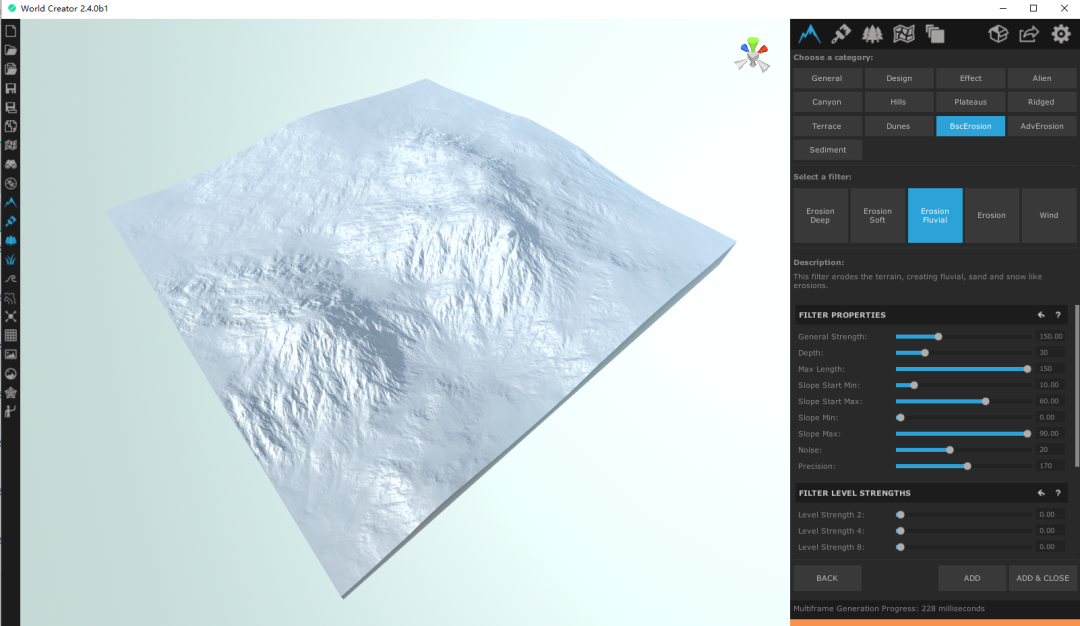Screen dimensions: 1080x626
Task: Choose the Sediment filter category
Action: coord(827,149)
